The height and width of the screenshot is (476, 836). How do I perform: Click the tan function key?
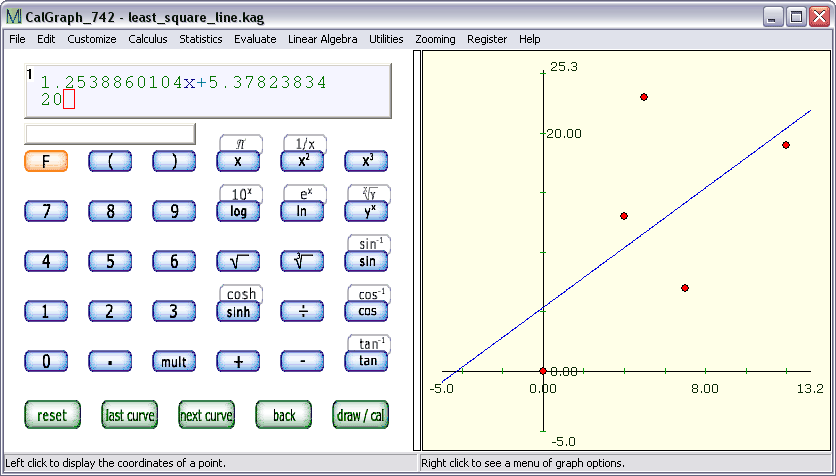[x=366, y=361]
